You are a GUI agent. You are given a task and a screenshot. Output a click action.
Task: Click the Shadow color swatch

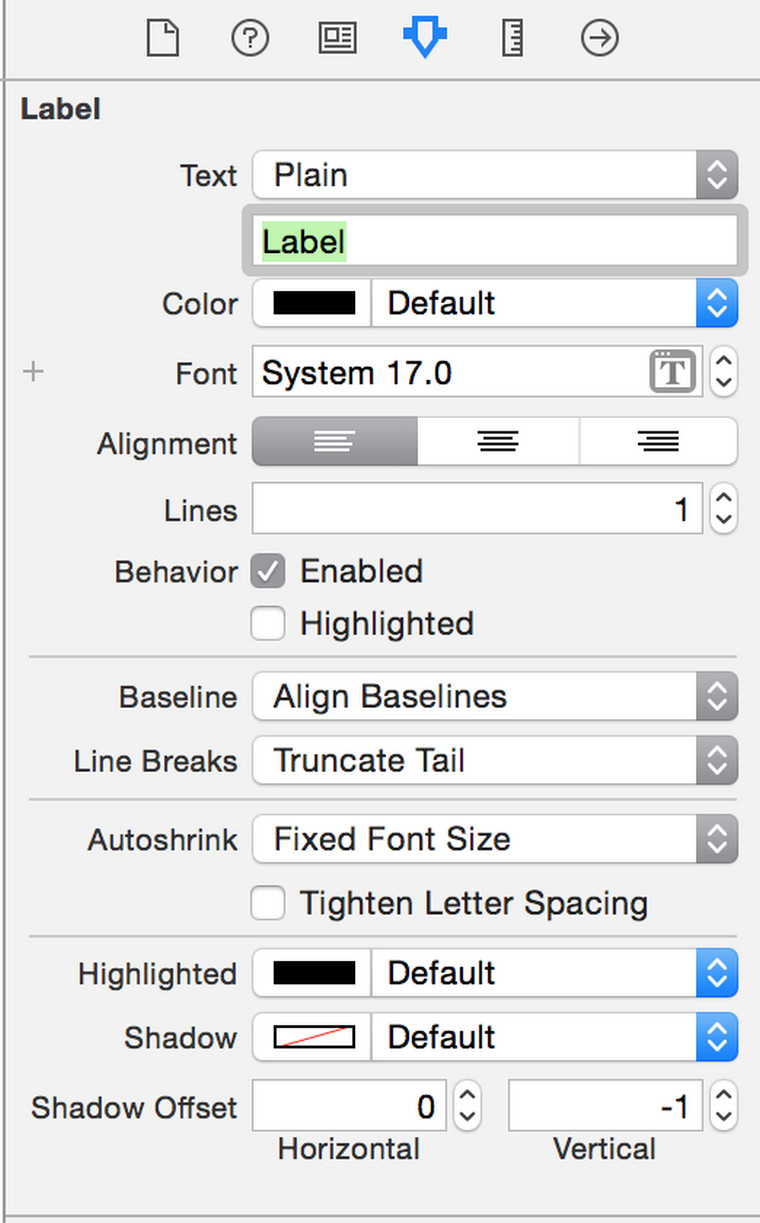(313, 1037)
